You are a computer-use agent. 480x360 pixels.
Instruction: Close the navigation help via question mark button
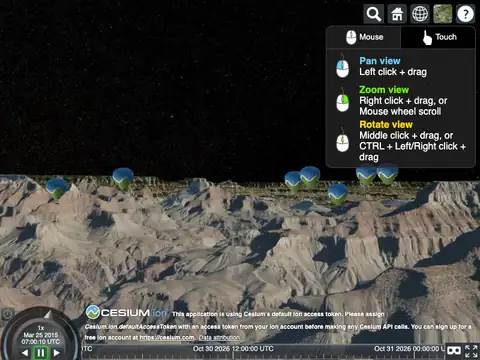465,14
